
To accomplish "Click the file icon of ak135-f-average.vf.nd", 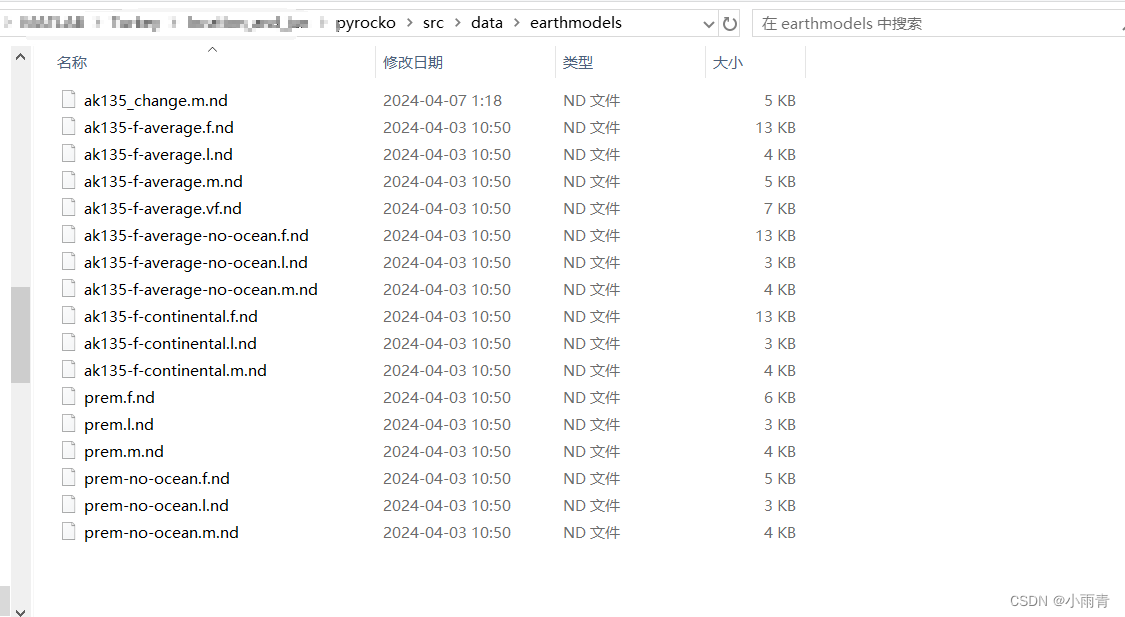I will 68,208.
